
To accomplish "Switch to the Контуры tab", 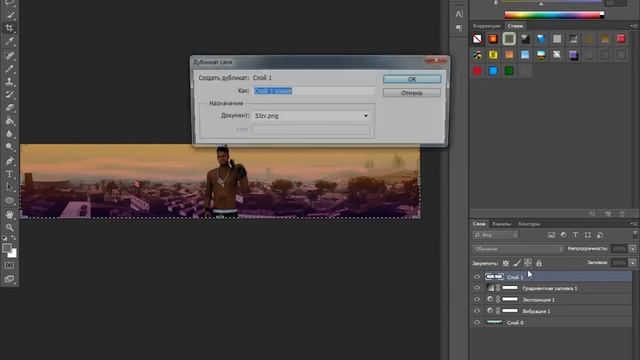I will click(529, 224).
